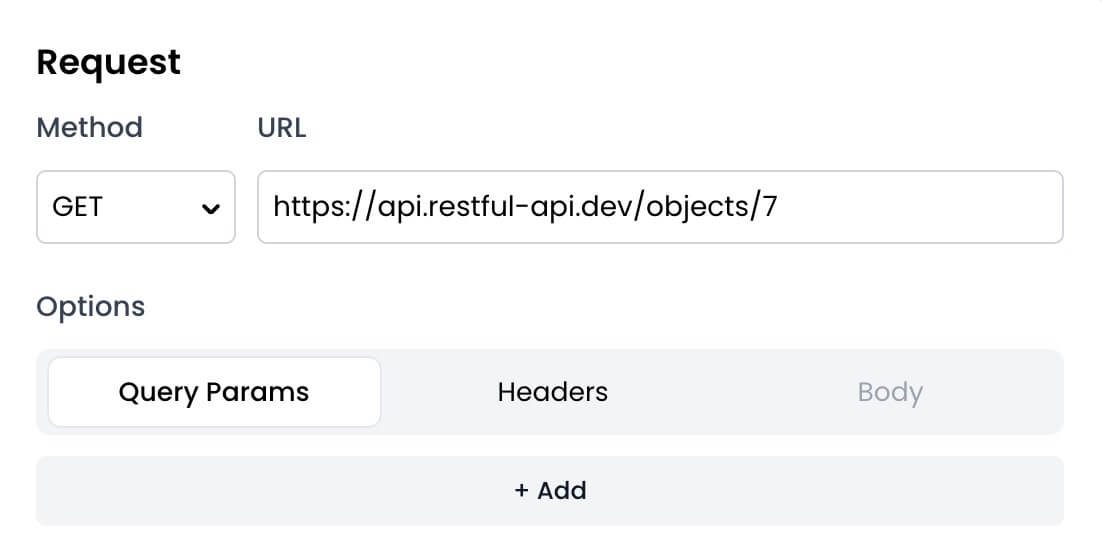Open the Method dropdown showing GET
Screen dimensions: 1102x558
coord(136,207)
